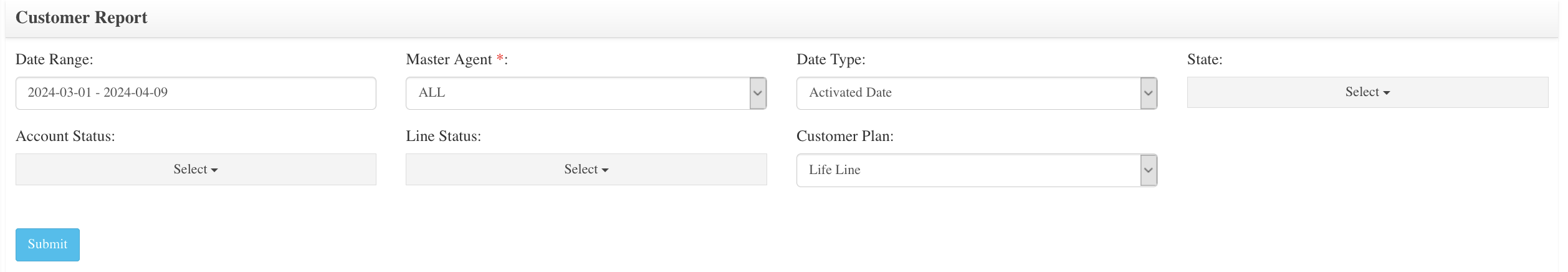This screenshot has width=1568, height=272.
Task: Expand the State Select multiselect button
Action: (1367, 92)
